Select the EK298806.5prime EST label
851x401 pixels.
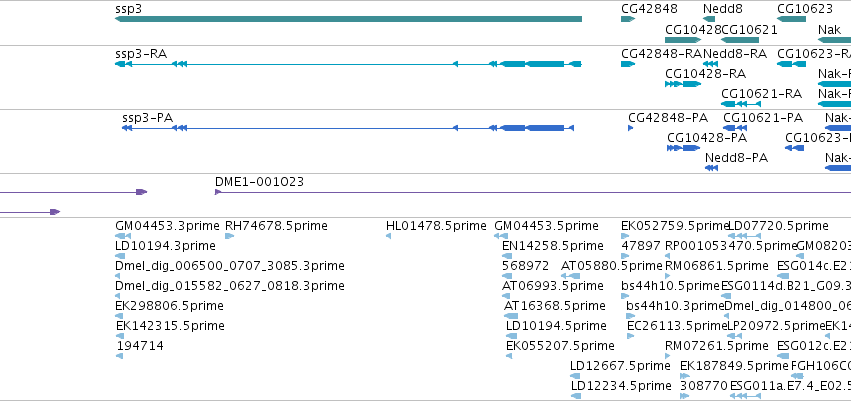[x=169, y=306]
